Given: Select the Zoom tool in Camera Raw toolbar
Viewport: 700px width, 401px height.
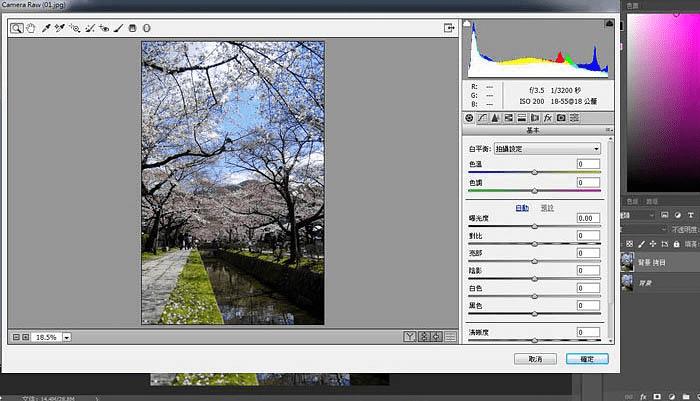Looking at the screenshot, I should (x=17, y=28).
